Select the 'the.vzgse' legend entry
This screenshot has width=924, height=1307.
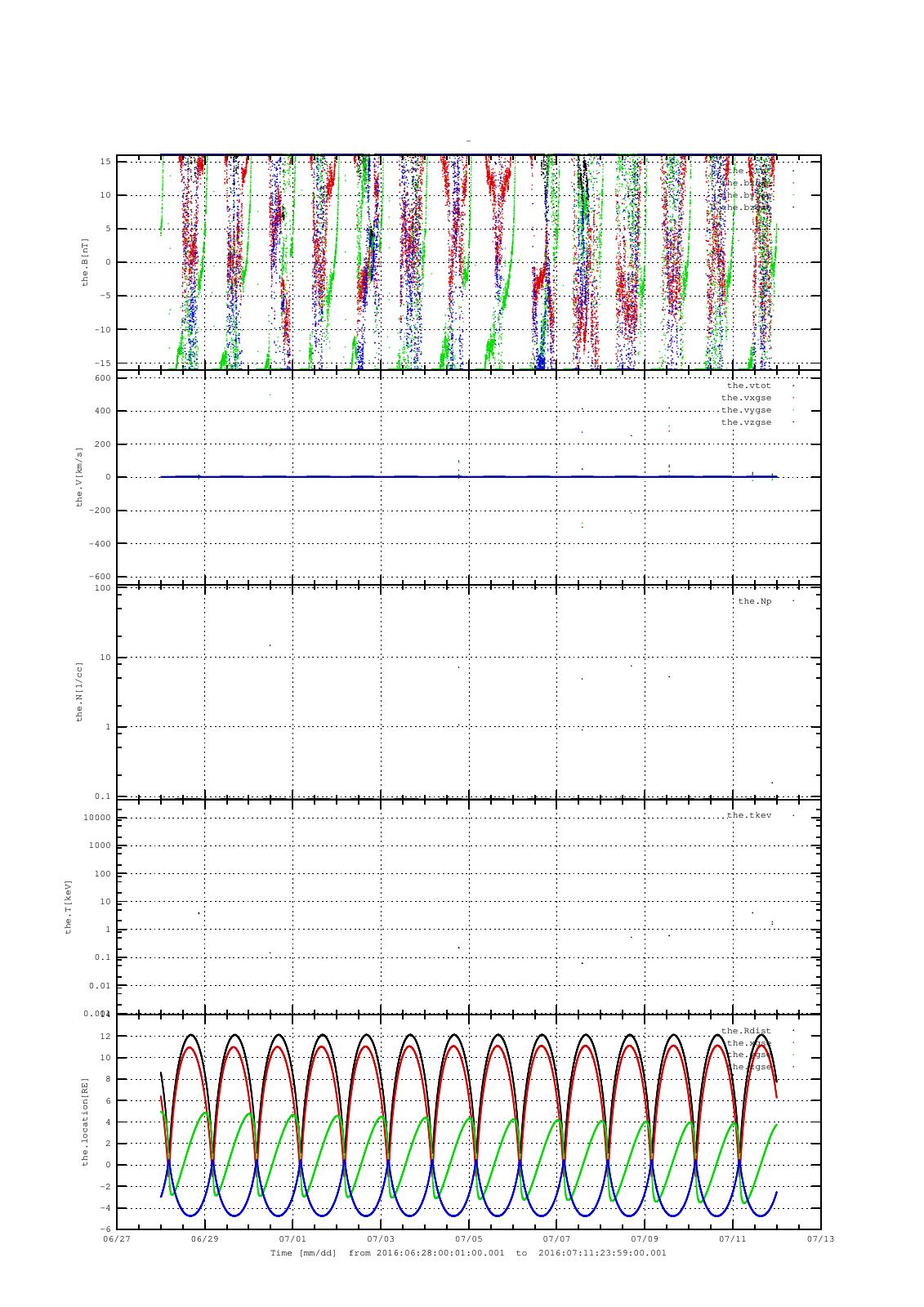coord(746,422)
